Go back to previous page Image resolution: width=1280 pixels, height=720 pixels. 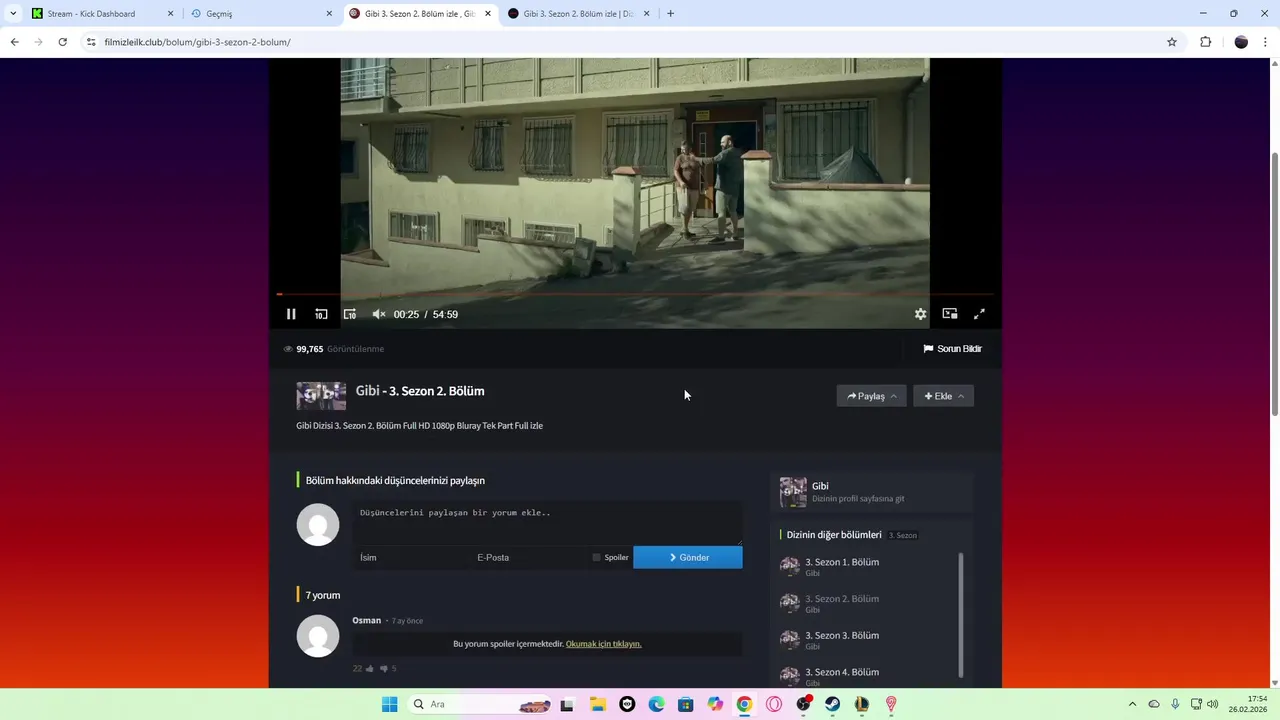coord(14,42)
